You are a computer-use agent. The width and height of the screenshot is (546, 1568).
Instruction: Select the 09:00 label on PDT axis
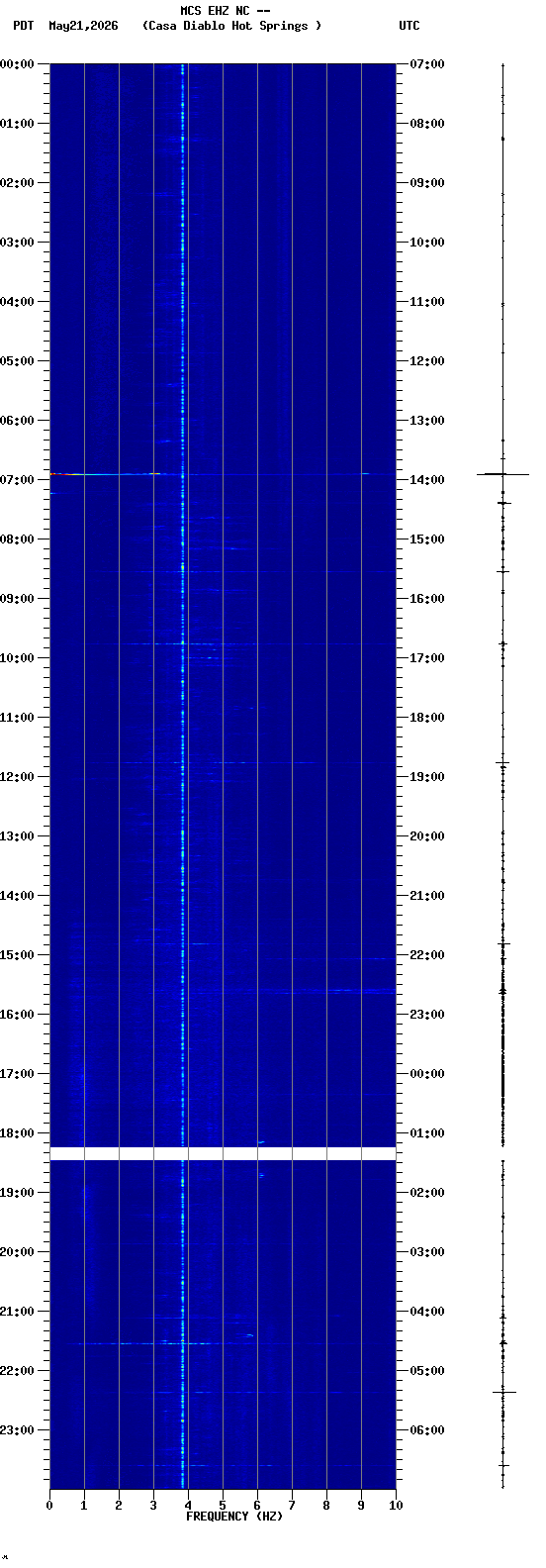click(x=17, y=599)
